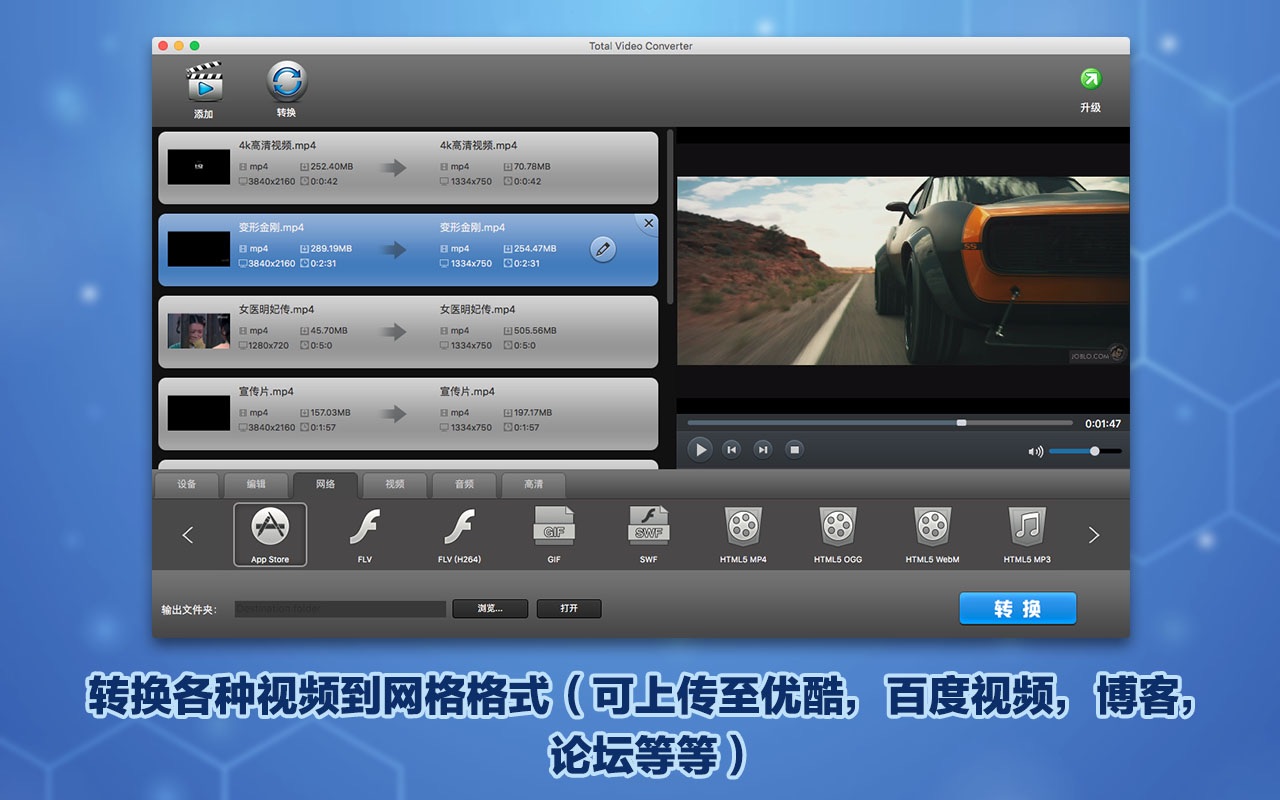Click the Destination folder input field
The width and height of the screenshot is (1280, 800).
tap(340, 609)
